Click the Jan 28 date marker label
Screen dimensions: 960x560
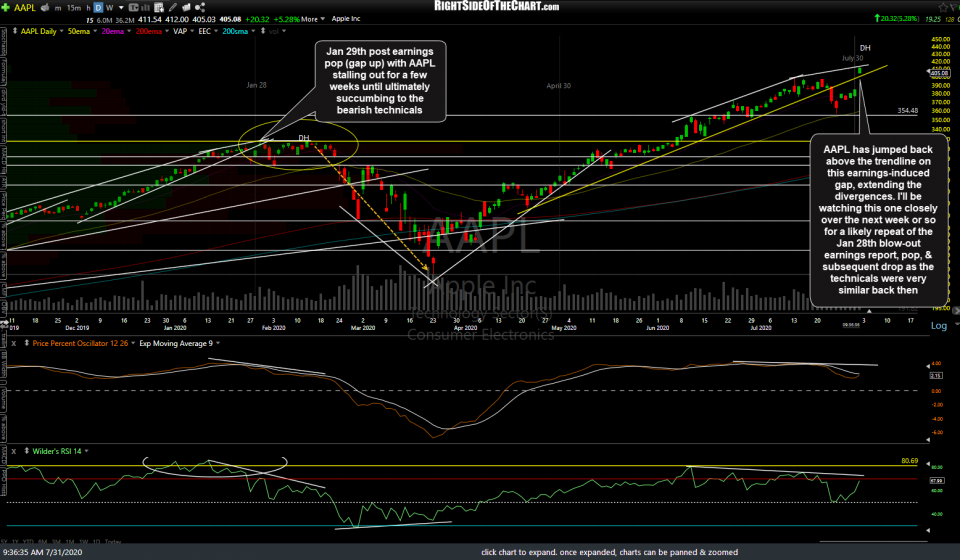point(257,85)
